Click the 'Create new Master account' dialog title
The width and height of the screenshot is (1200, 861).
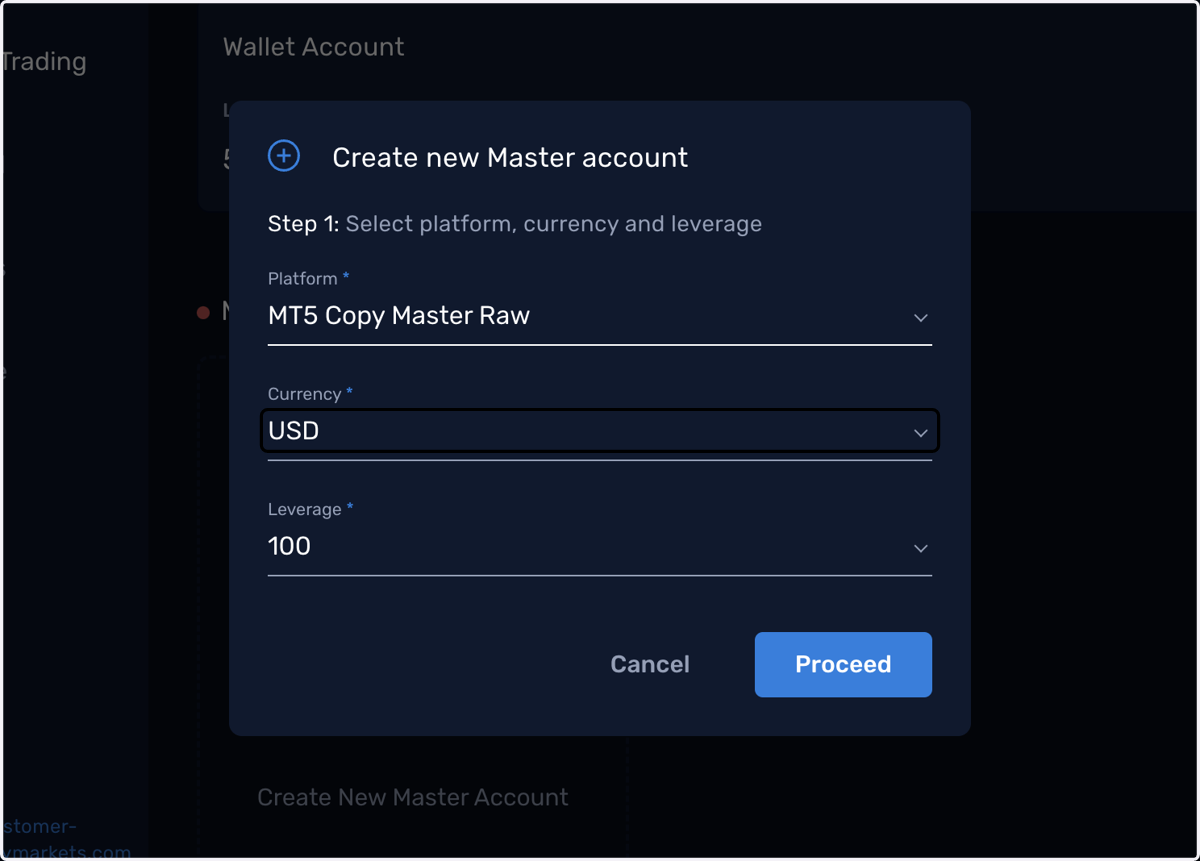click(510, 157)
